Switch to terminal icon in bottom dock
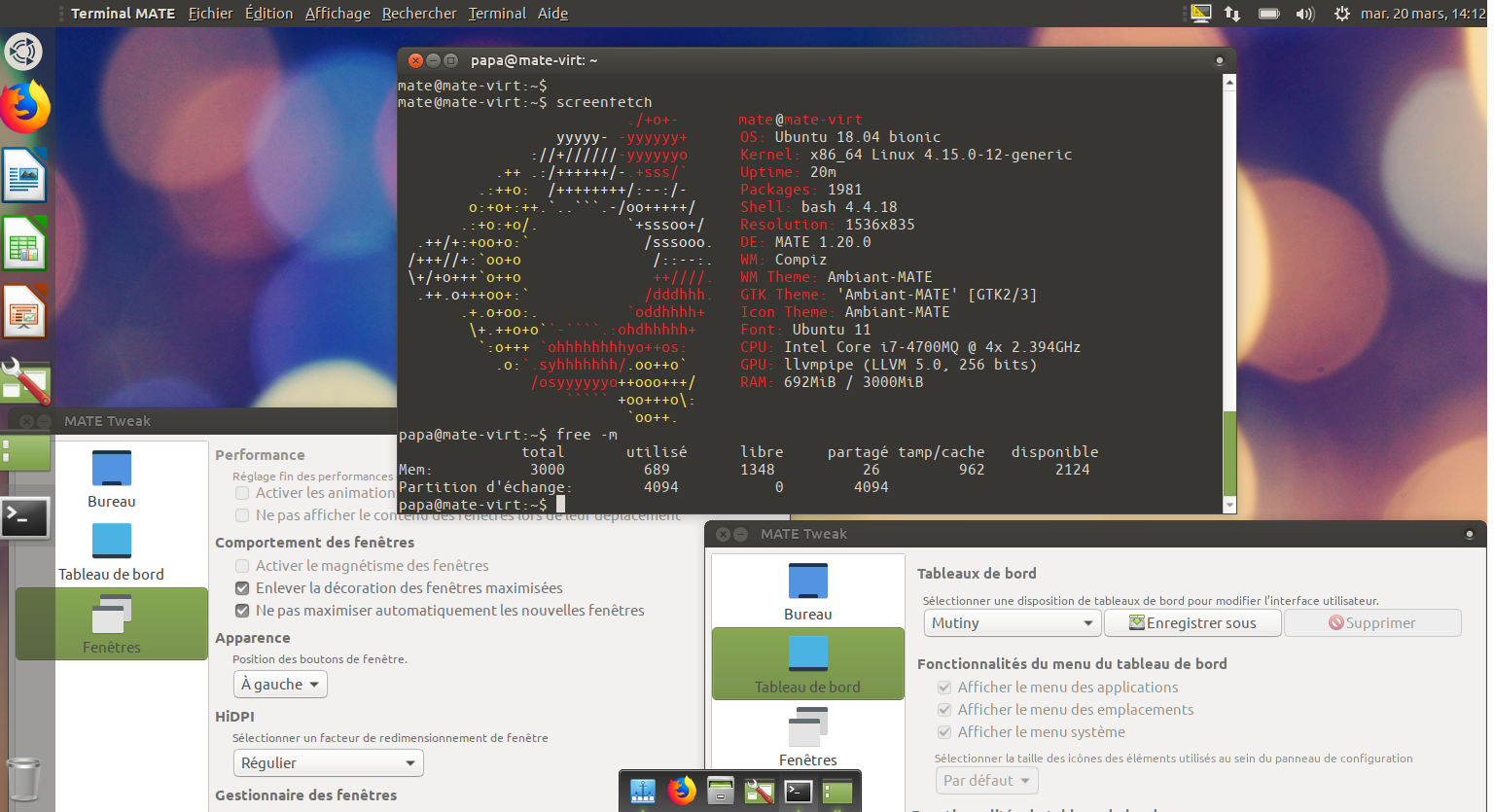This screenshot has height=812, width=1494. point(799,792)
